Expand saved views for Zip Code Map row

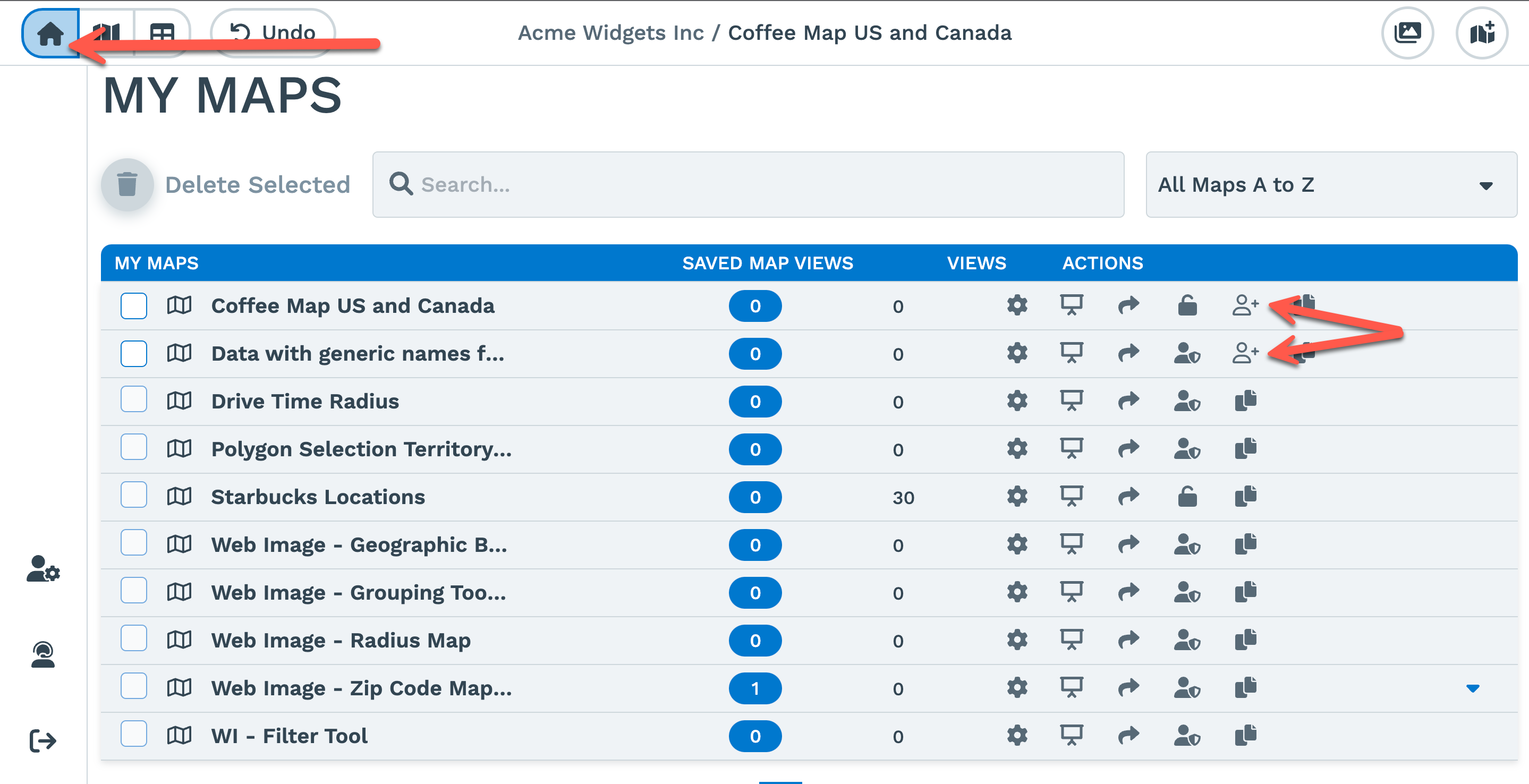tap(1472, 688)
